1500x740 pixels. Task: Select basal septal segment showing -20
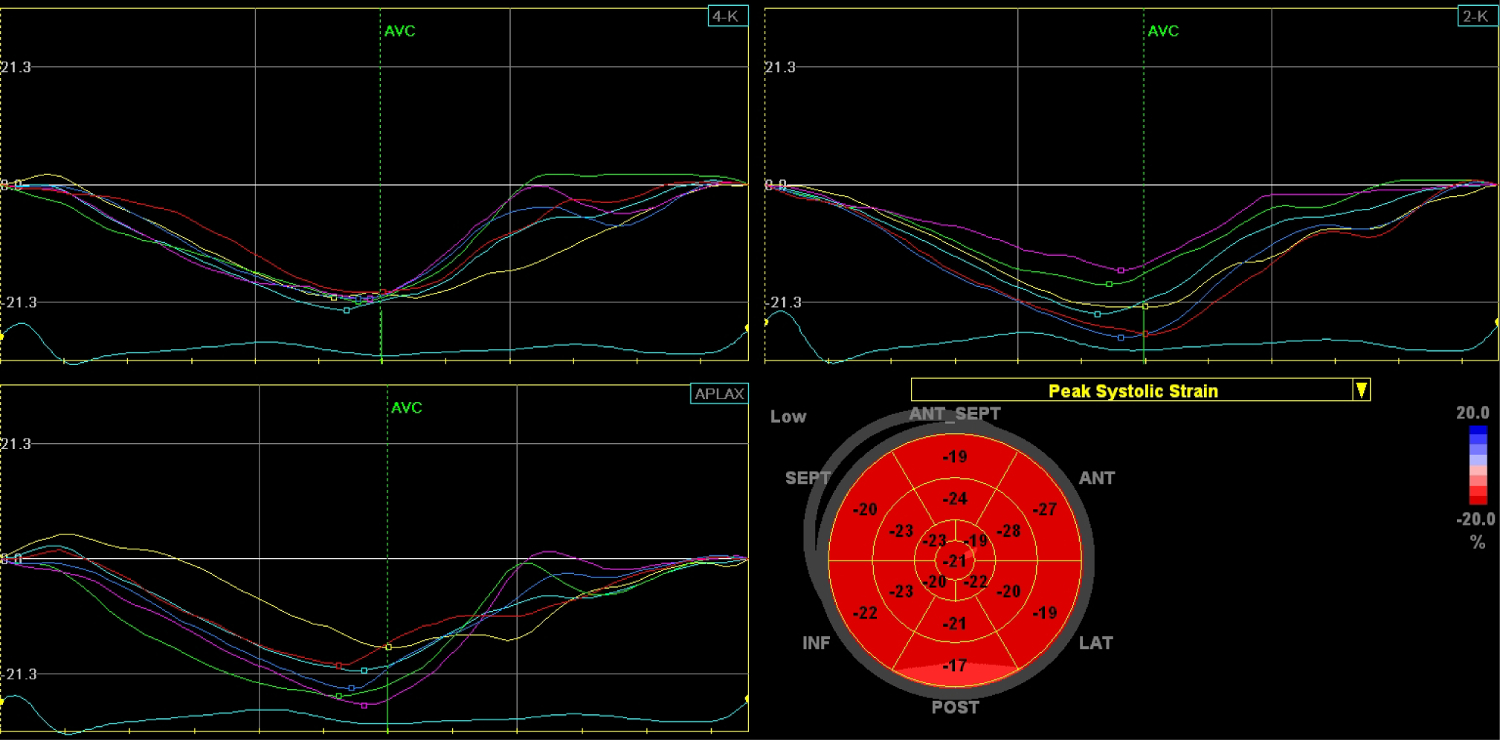pos(865,510)
